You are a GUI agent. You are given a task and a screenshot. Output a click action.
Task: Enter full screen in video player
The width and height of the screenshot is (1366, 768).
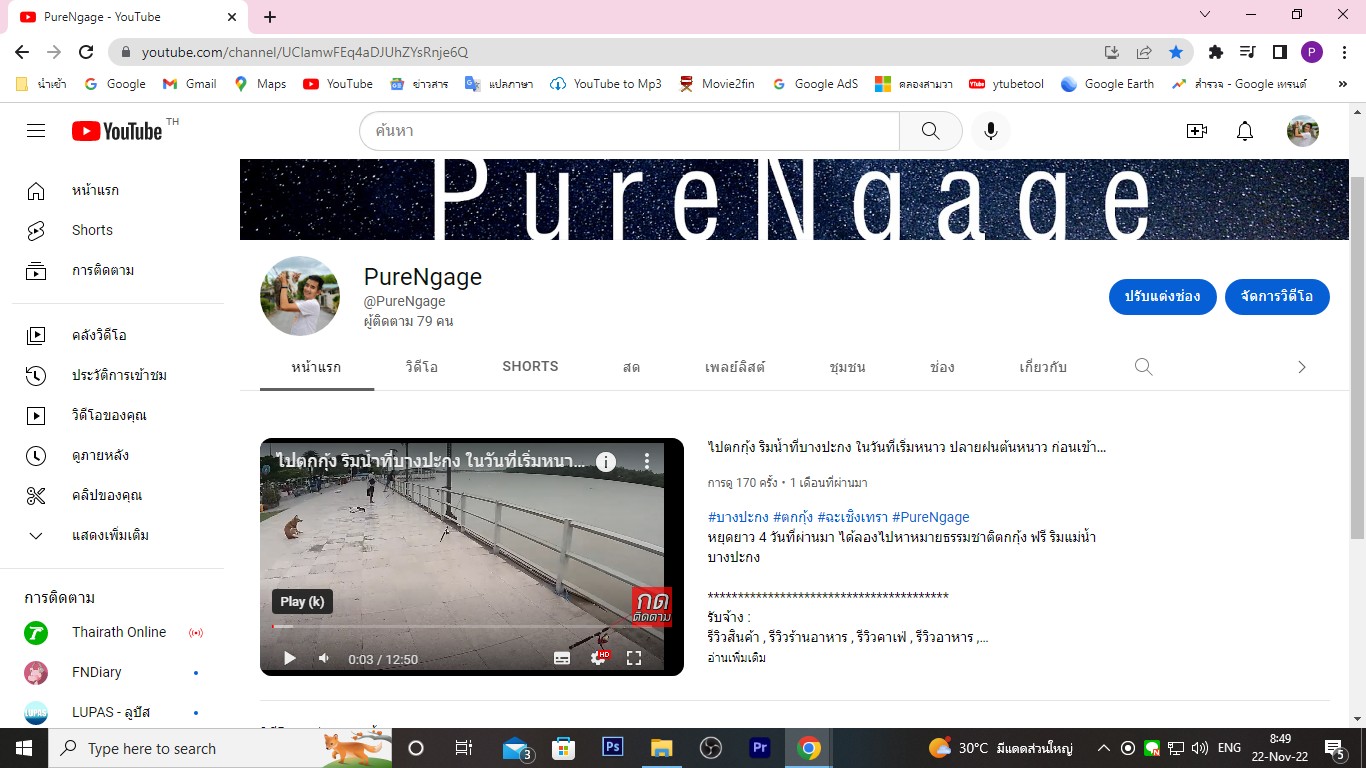point(634,658)
